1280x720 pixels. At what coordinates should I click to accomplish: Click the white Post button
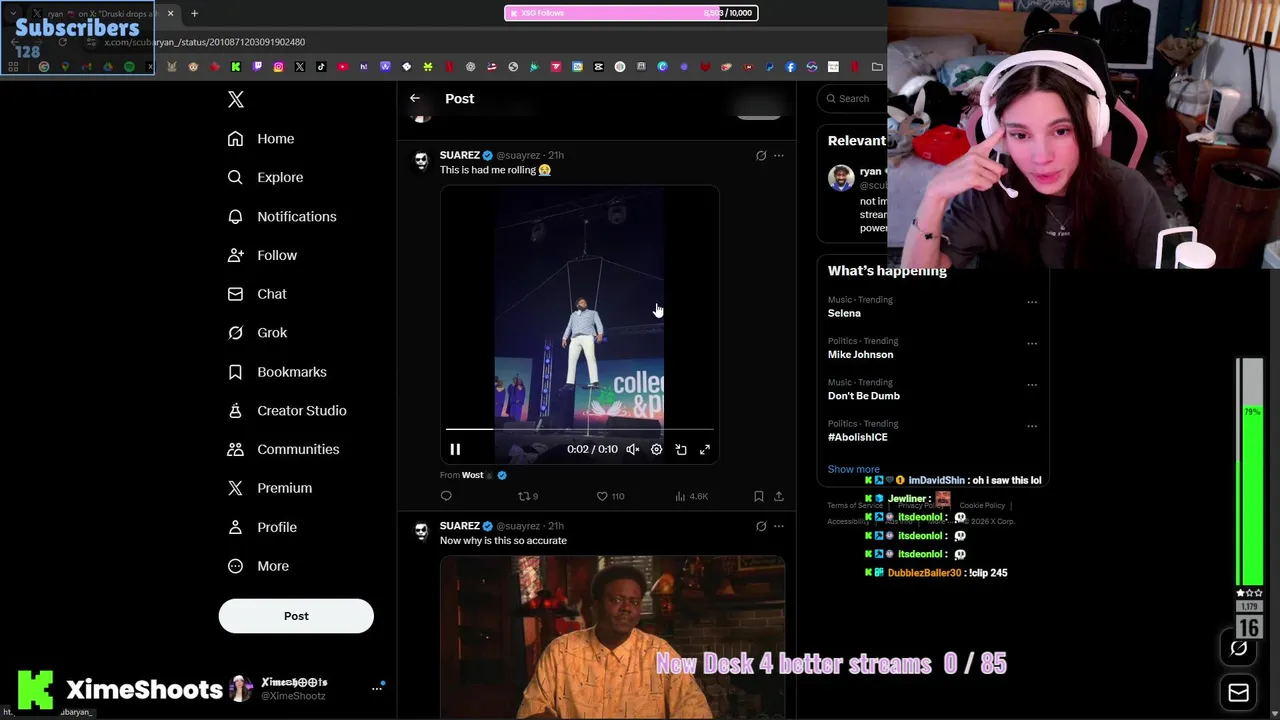coord(296,616)
